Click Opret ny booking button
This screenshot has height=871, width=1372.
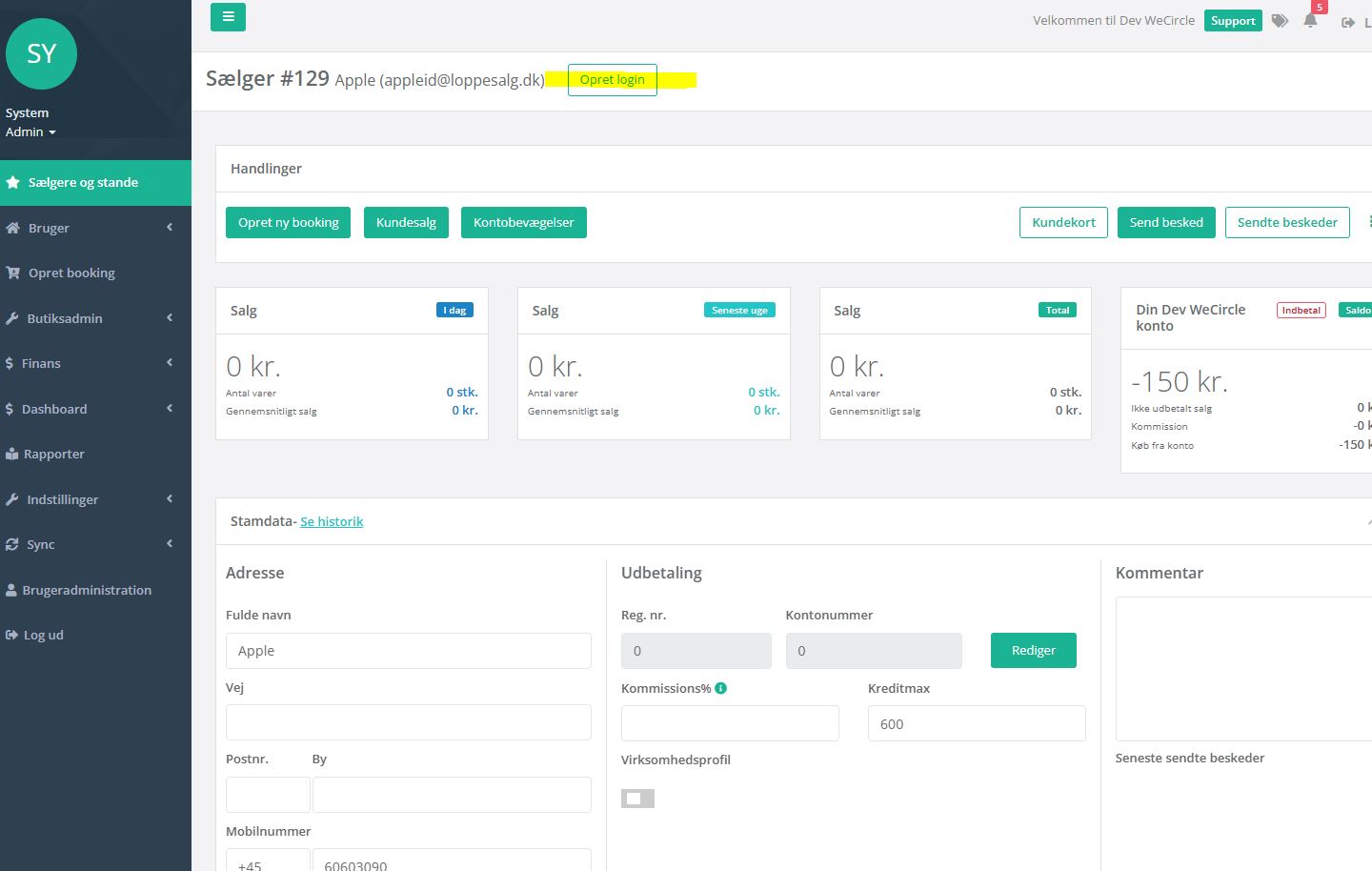pos(289,222)
